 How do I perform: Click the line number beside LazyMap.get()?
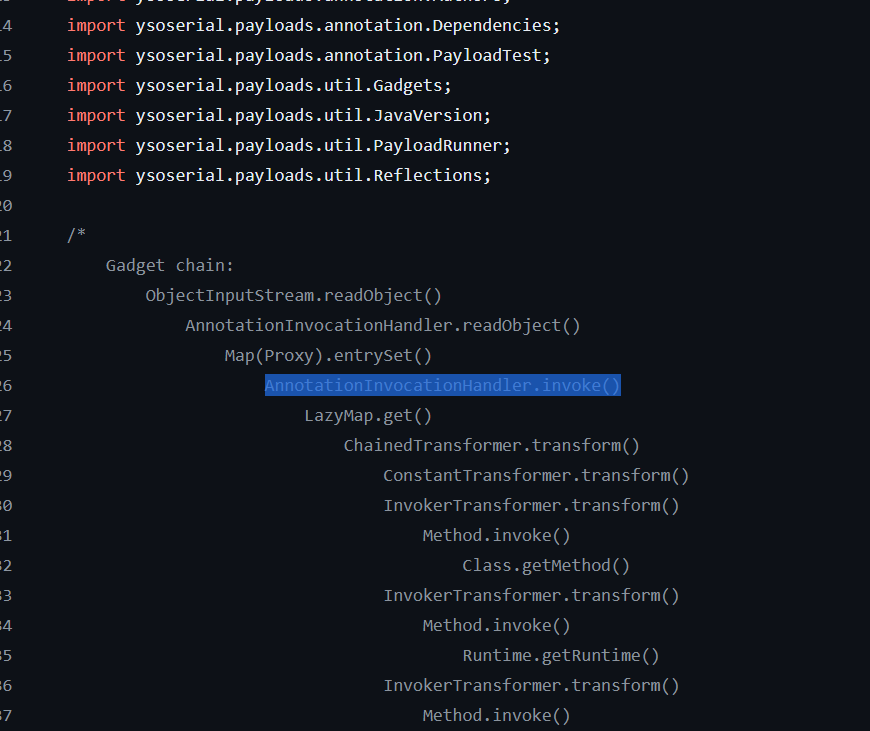click(x=5, y=416)
